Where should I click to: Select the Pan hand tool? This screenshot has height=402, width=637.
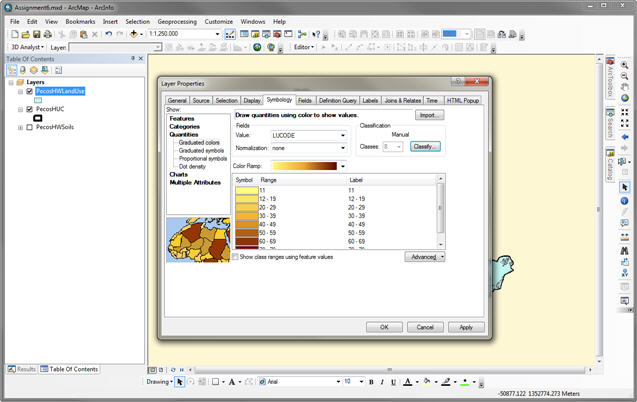coord(624,87)
